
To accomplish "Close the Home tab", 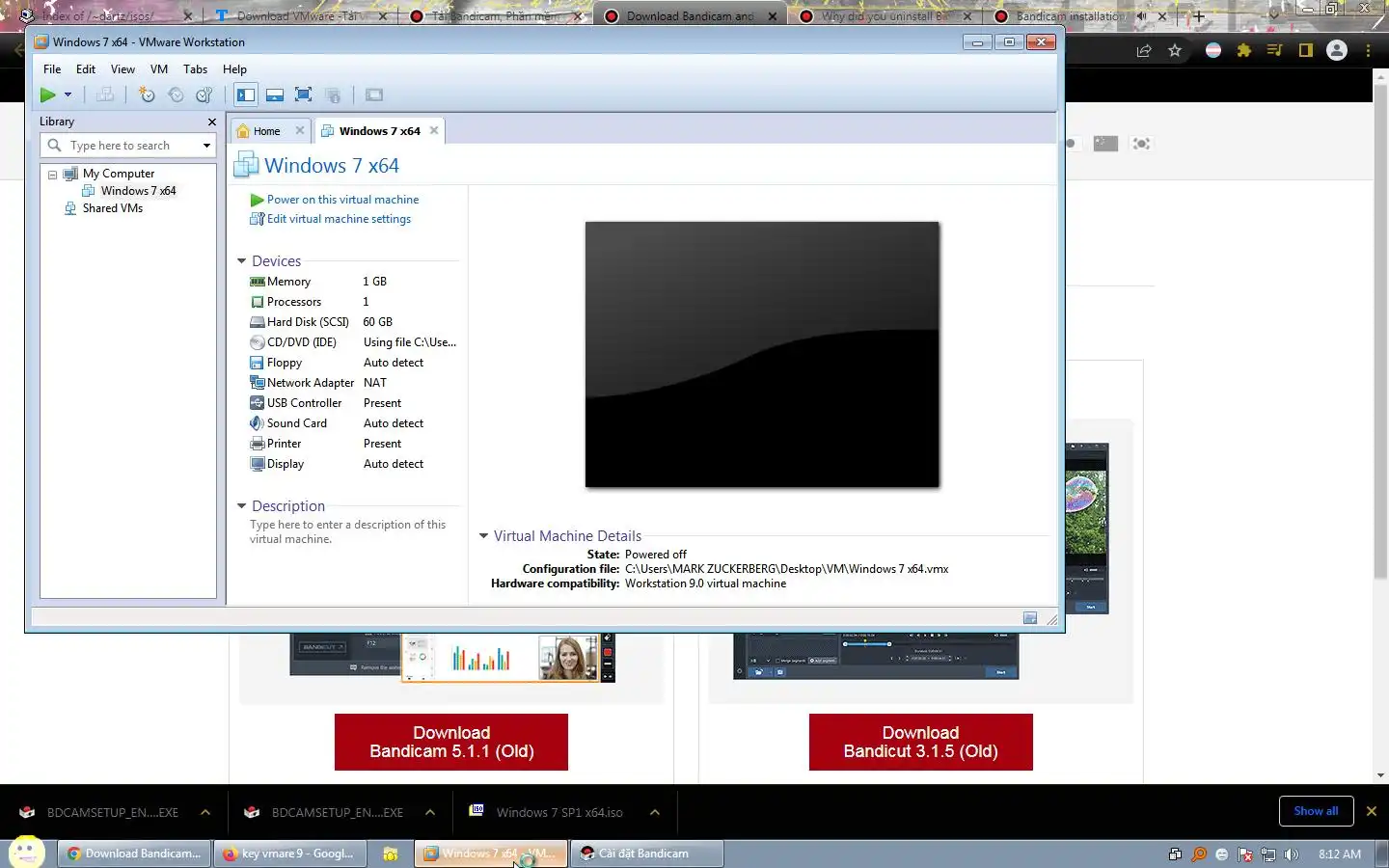I will coord(300,130).
